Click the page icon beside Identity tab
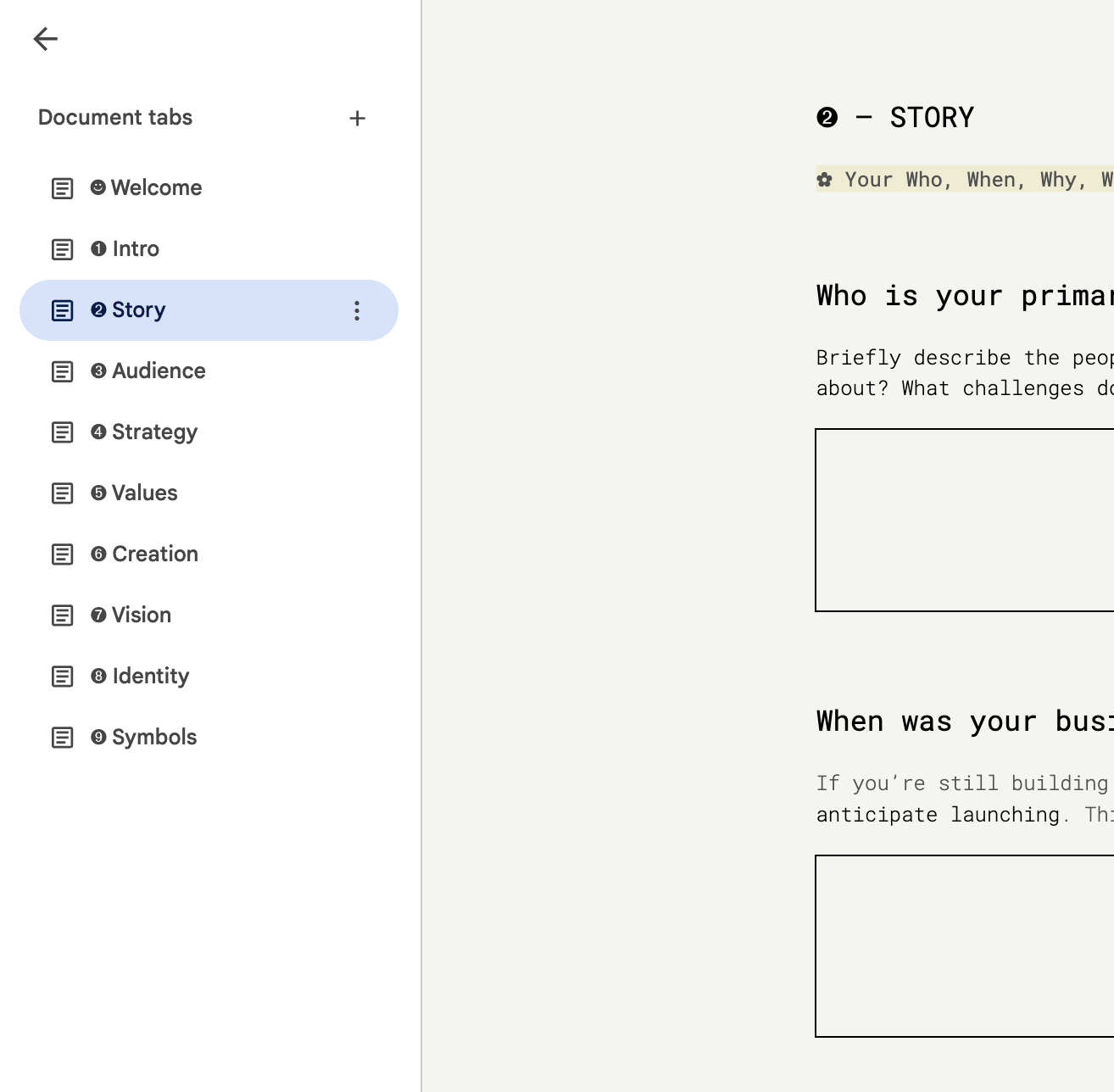 pos(62,677)
